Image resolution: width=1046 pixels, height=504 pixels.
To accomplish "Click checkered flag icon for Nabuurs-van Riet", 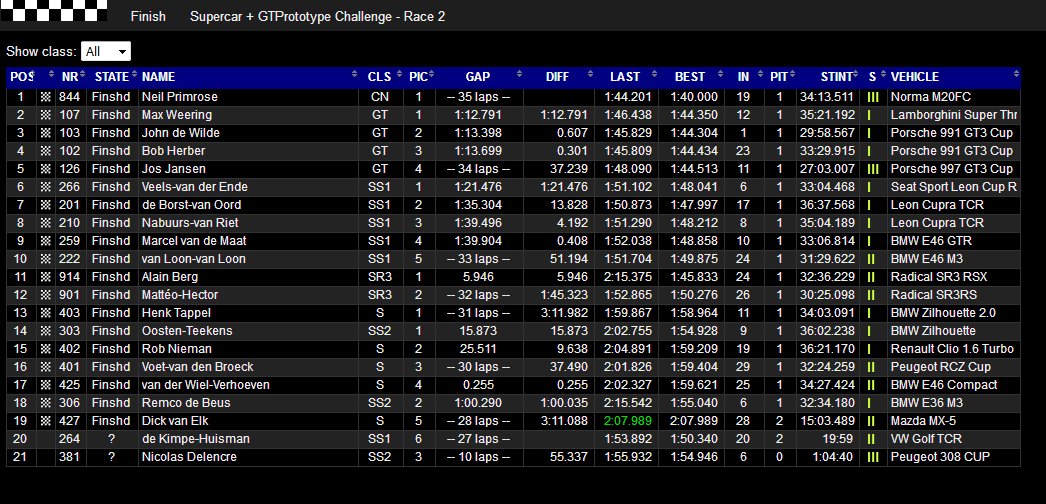I will click(x=45, y=223).
